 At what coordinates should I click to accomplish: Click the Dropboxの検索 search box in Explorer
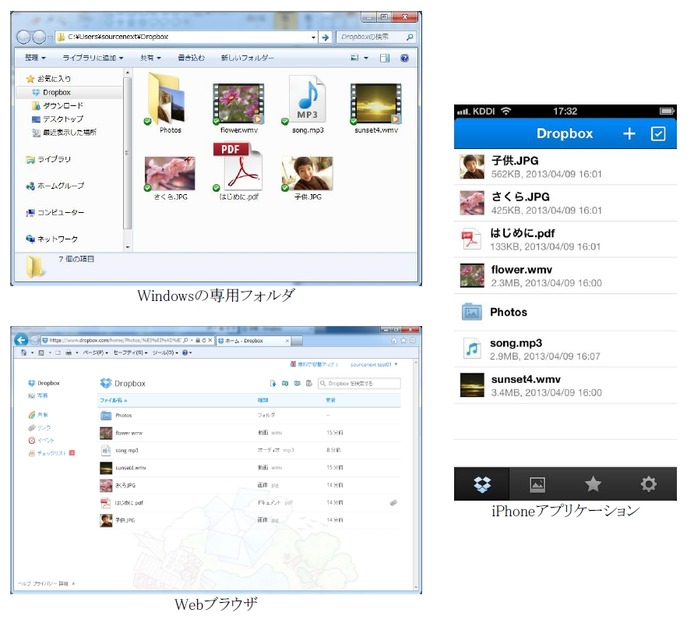(x=376, y=37)
